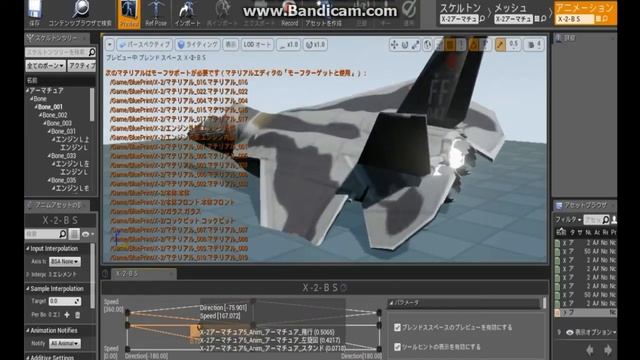Open the Axis to Scale BSA None dropdown
This screenshot has width=640, height=360.
click(x=64, y=261)
